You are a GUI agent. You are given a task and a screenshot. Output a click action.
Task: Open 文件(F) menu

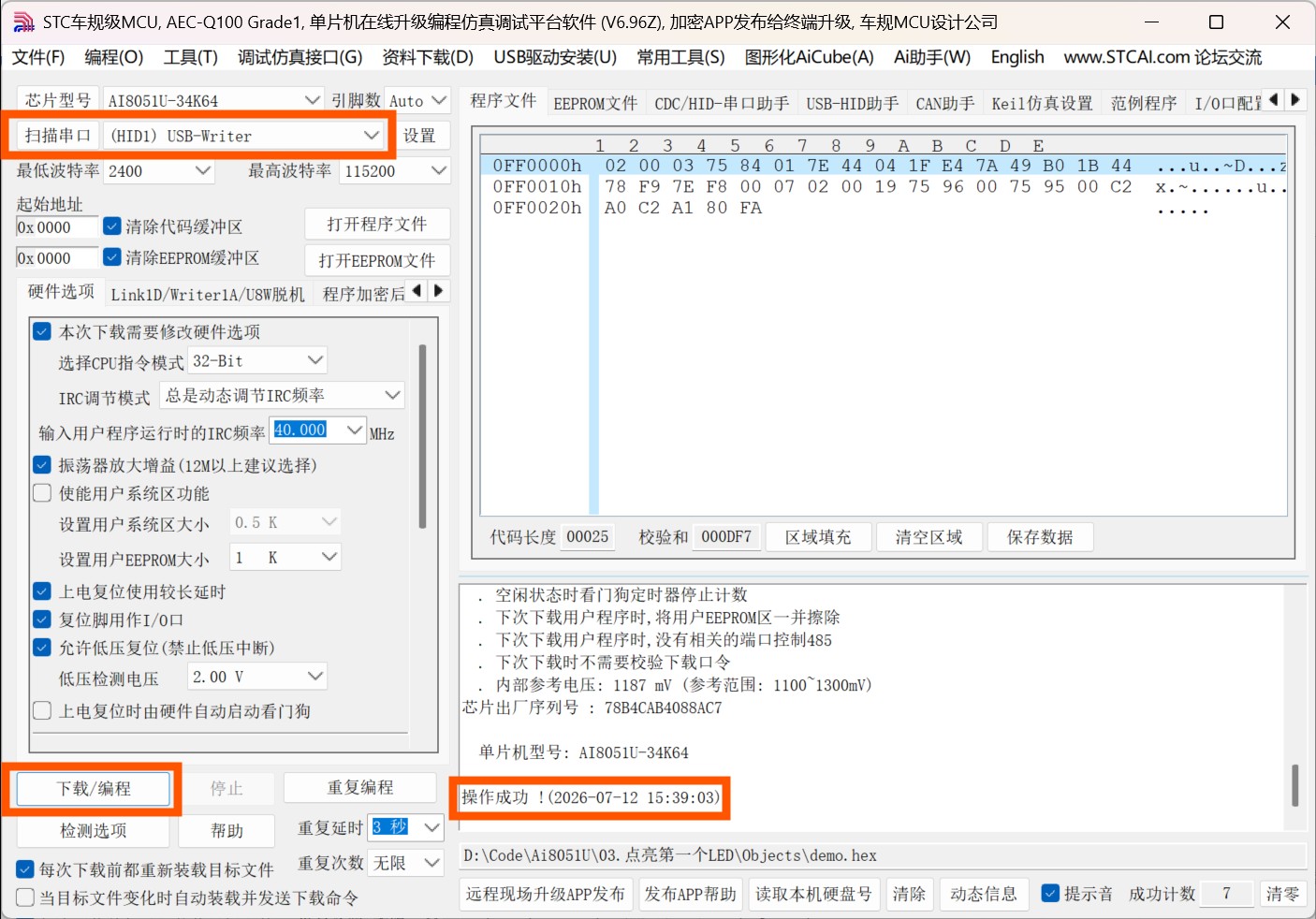[x=38, y=57]
